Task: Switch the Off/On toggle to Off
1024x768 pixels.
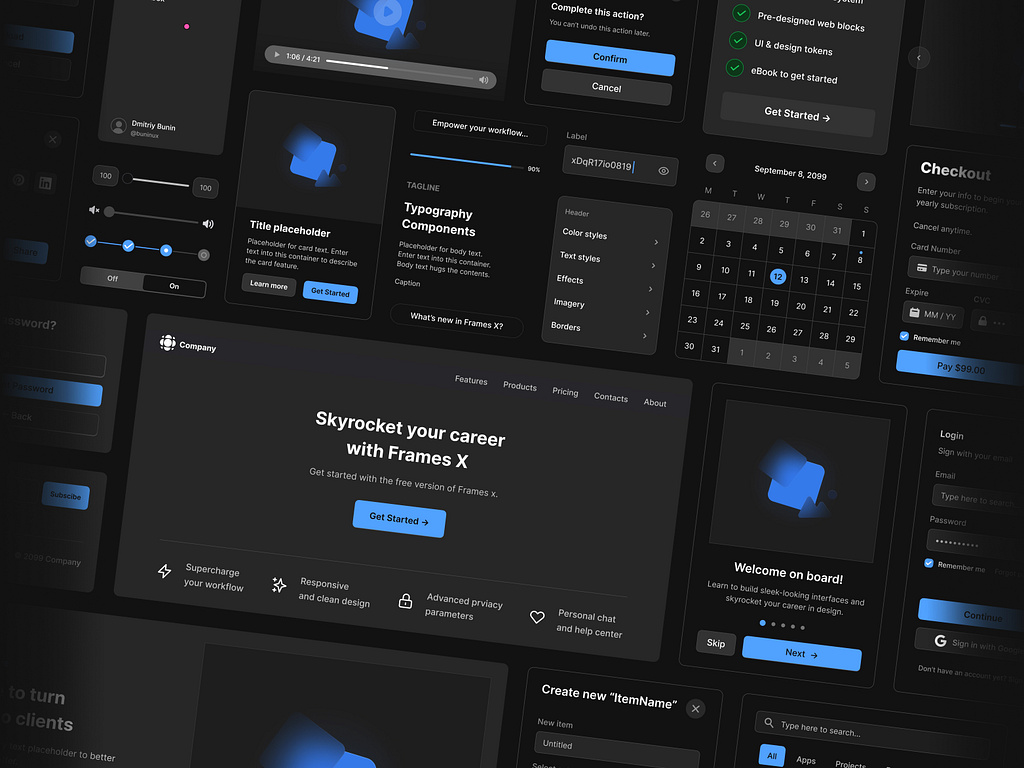Action: (113, 281)
